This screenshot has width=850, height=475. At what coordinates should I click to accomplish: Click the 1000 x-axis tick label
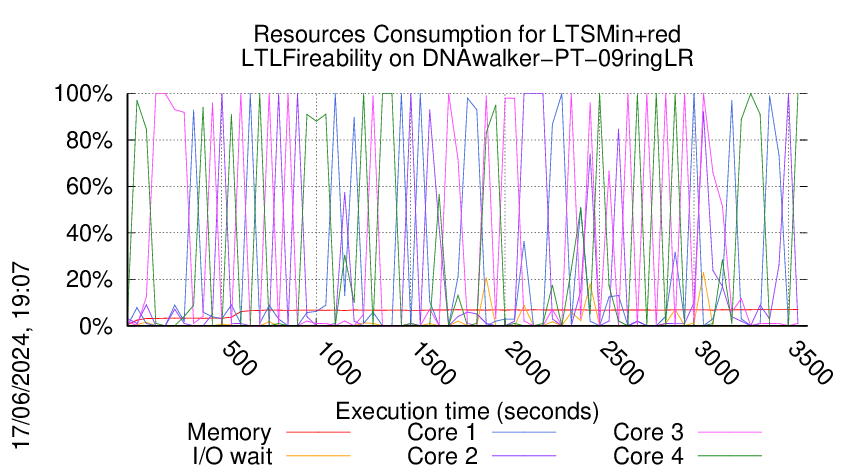338,363
